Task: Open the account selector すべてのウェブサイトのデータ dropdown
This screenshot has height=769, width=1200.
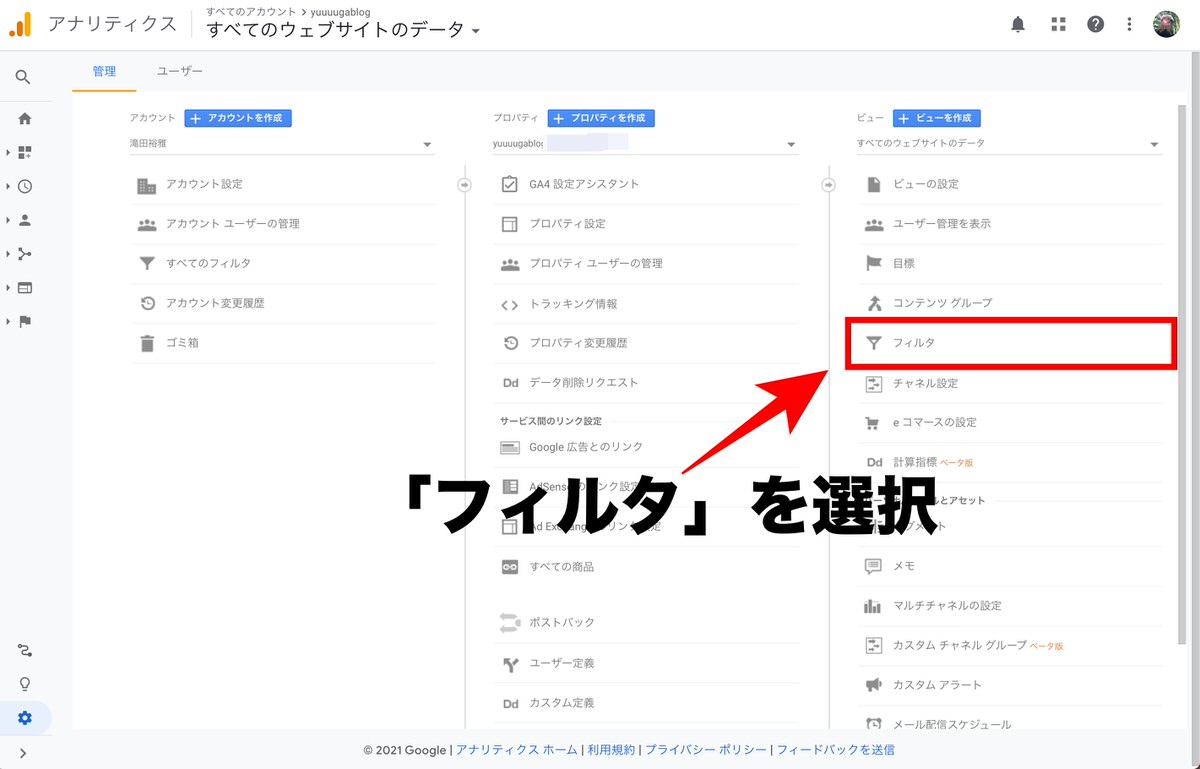Action: (343, 30)
